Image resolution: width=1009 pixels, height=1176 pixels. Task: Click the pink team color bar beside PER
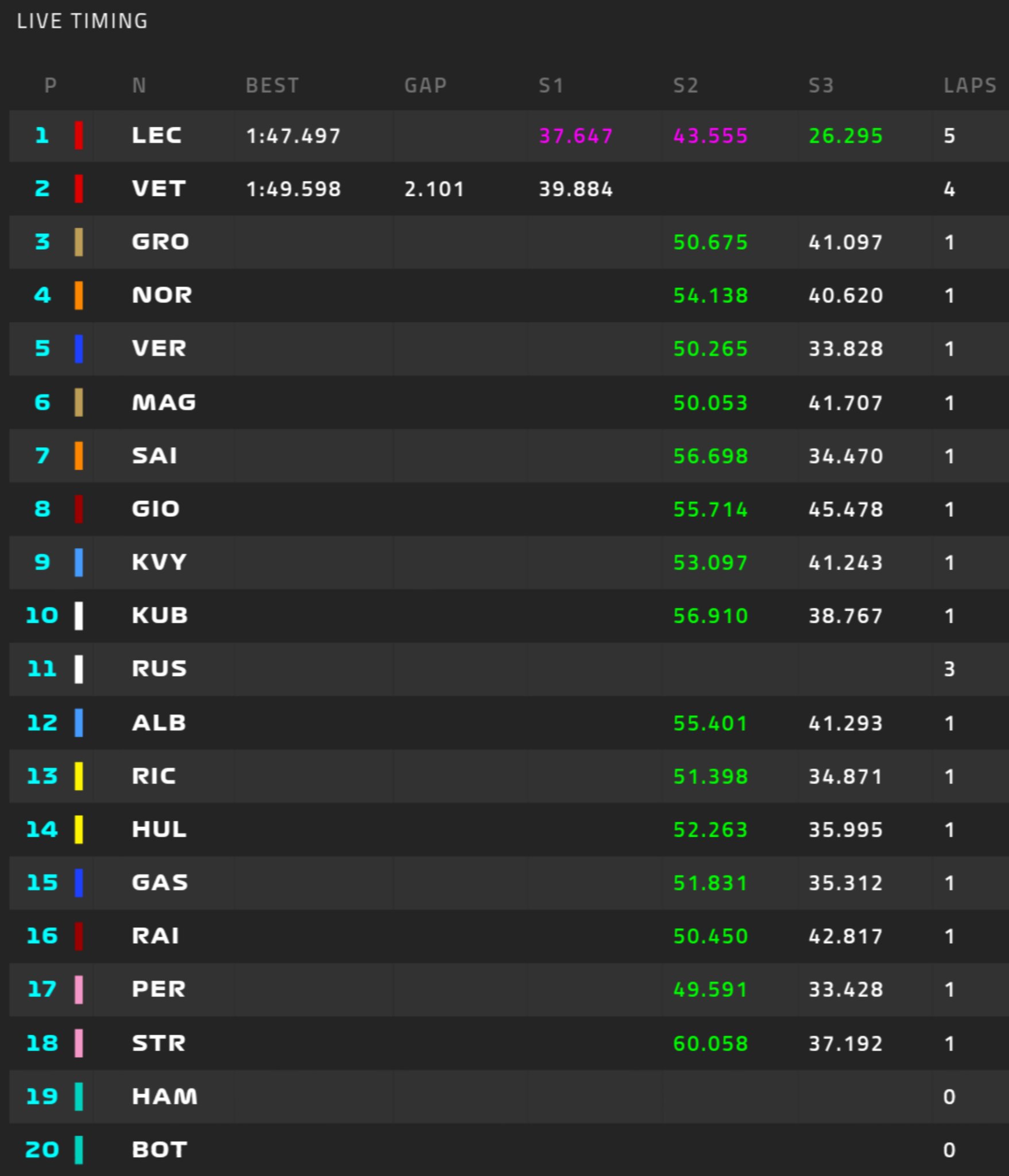point(79,989)
